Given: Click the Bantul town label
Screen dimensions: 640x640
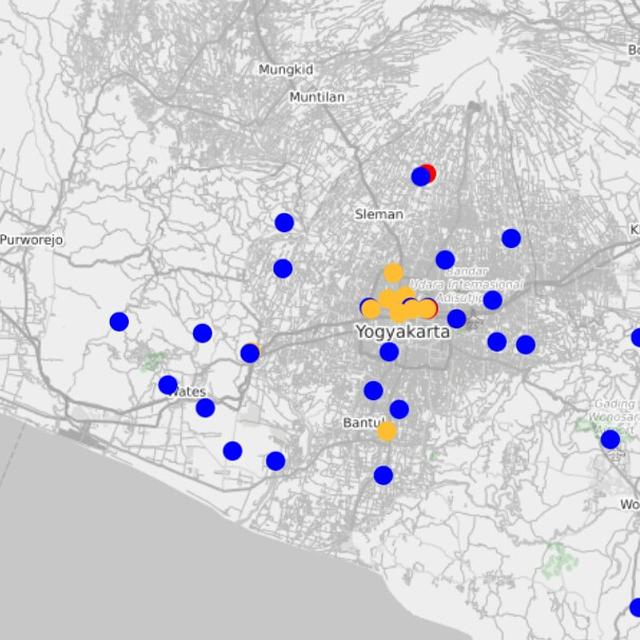Looking at the screenshot, I should point(360,424).
